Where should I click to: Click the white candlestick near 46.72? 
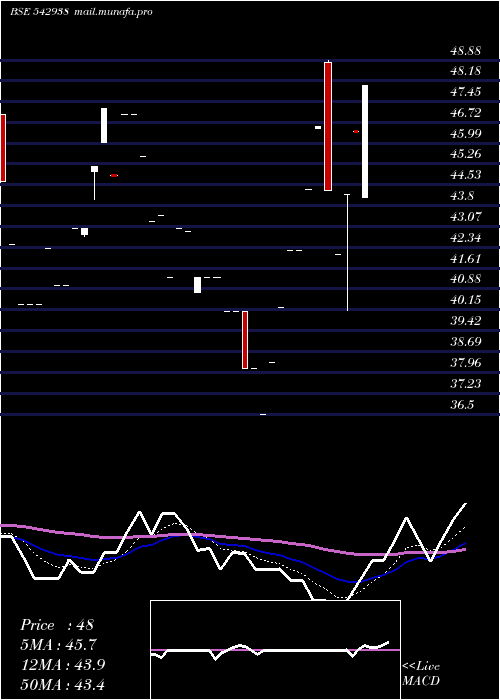point(104,125)
